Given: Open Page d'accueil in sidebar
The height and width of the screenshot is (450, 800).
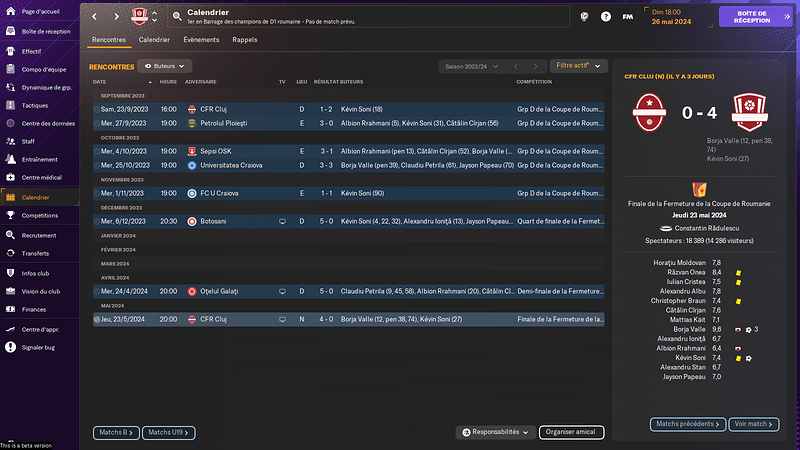Looking at the screenshot, I should (40, 11).
